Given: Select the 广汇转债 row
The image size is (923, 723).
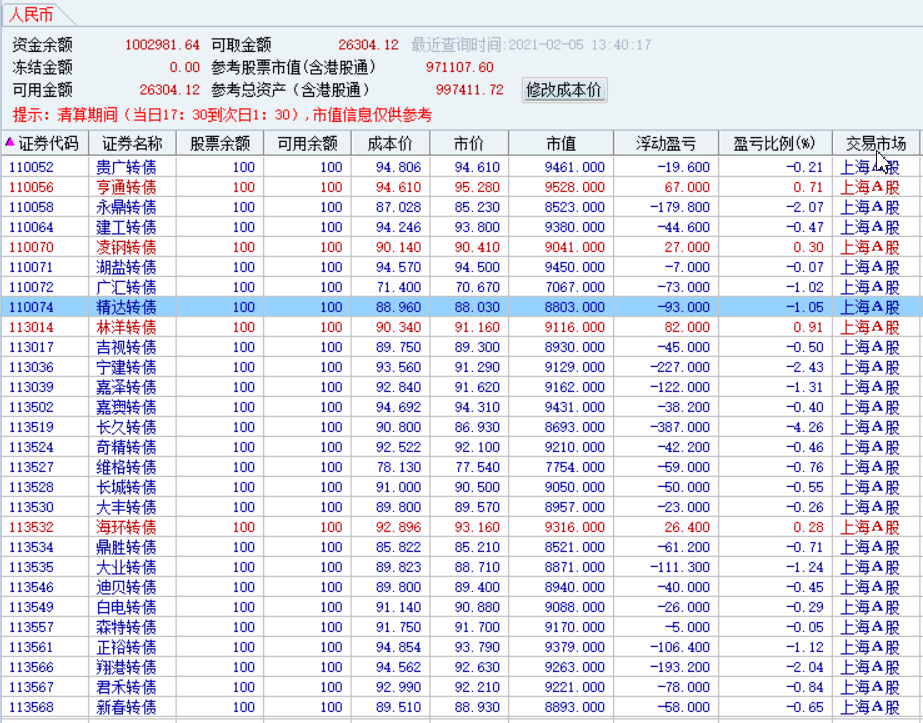Looking at the screenshot, I should coord(462,287).
